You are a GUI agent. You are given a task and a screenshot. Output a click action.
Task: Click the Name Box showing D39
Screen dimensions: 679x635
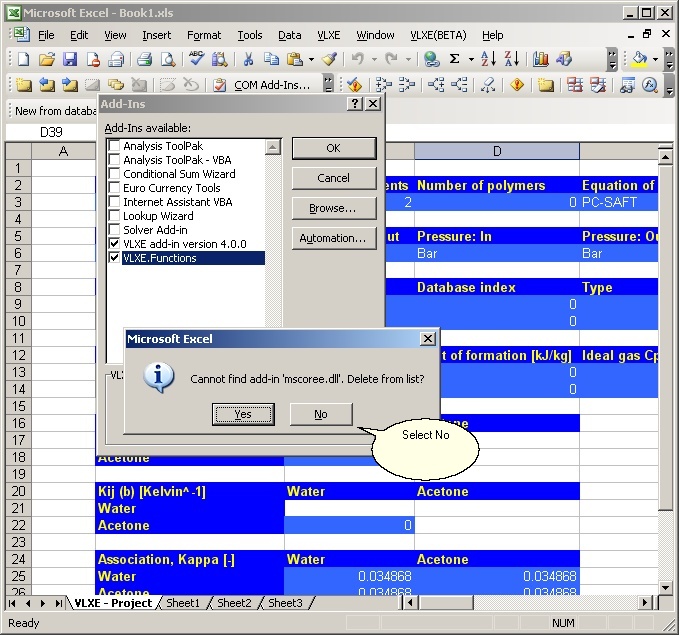point(51,132)
